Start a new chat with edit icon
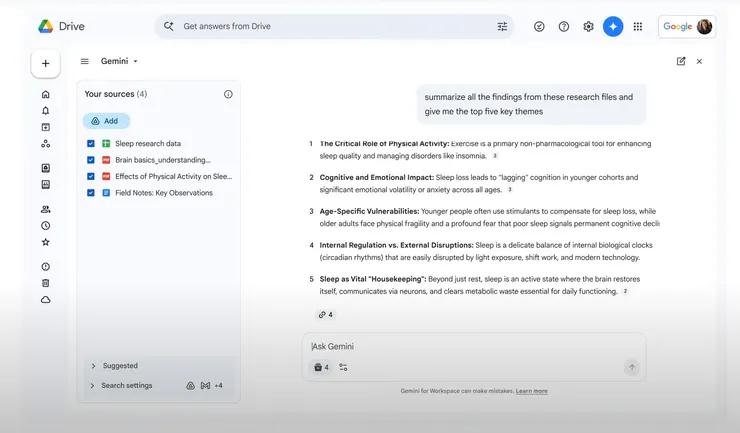The height and width of the screenshot is (433, 740). pos(681,61)
